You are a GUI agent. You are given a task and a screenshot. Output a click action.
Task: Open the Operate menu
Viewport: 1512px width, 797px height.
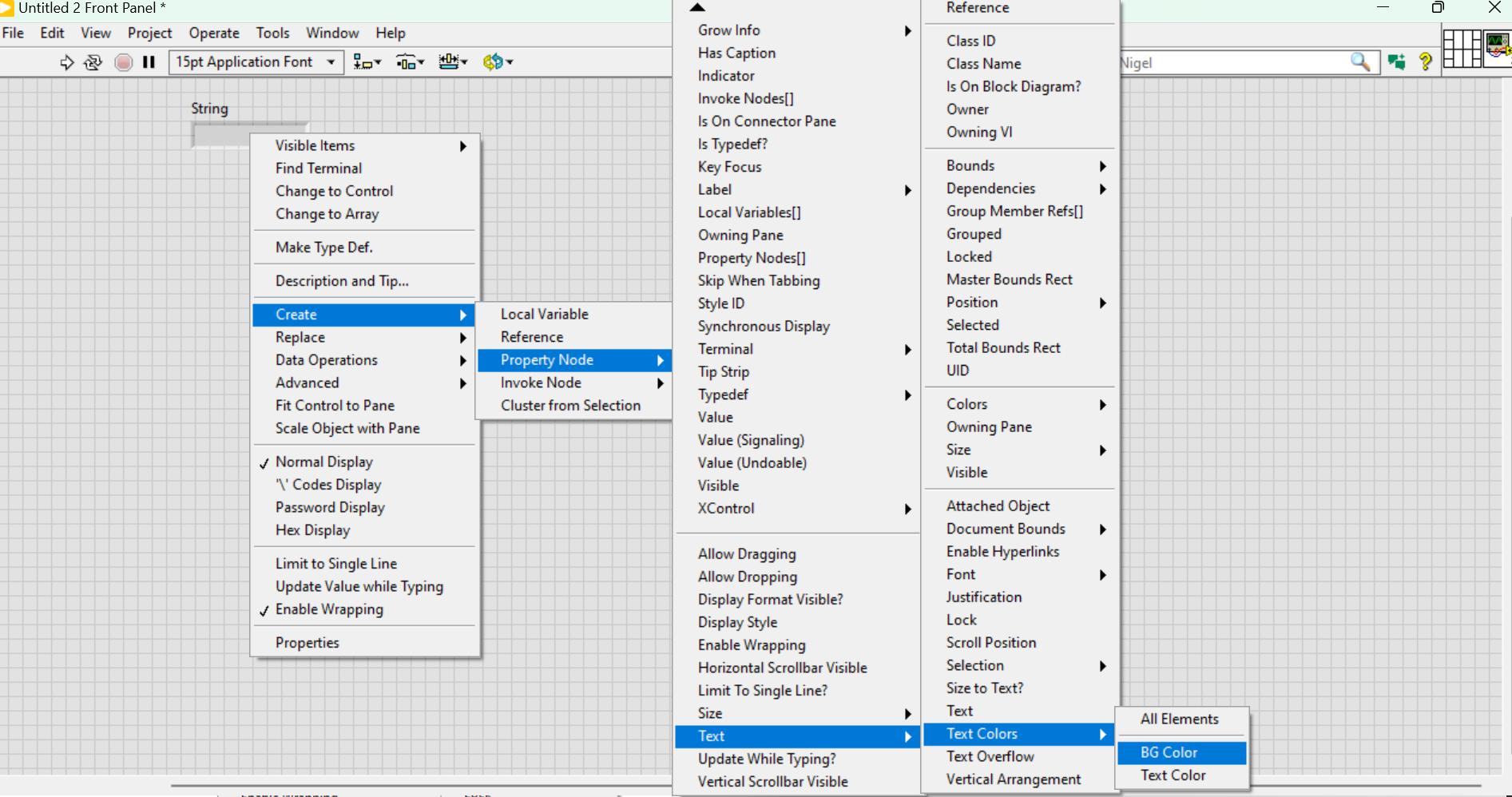tap(213, 33)
